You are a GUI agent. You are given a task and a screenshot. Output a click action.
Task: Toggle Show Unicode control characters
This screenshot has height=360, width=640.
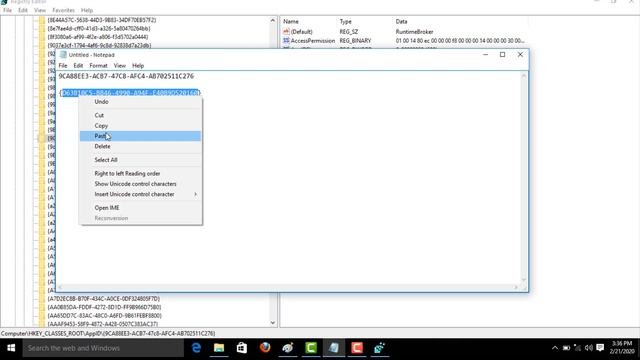point(140,184)
